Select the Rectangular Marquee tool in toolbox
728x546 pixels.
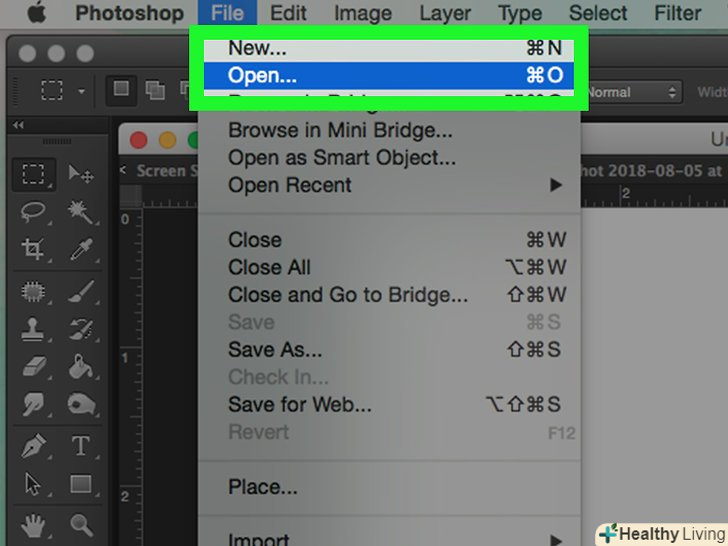click(34, 174)
